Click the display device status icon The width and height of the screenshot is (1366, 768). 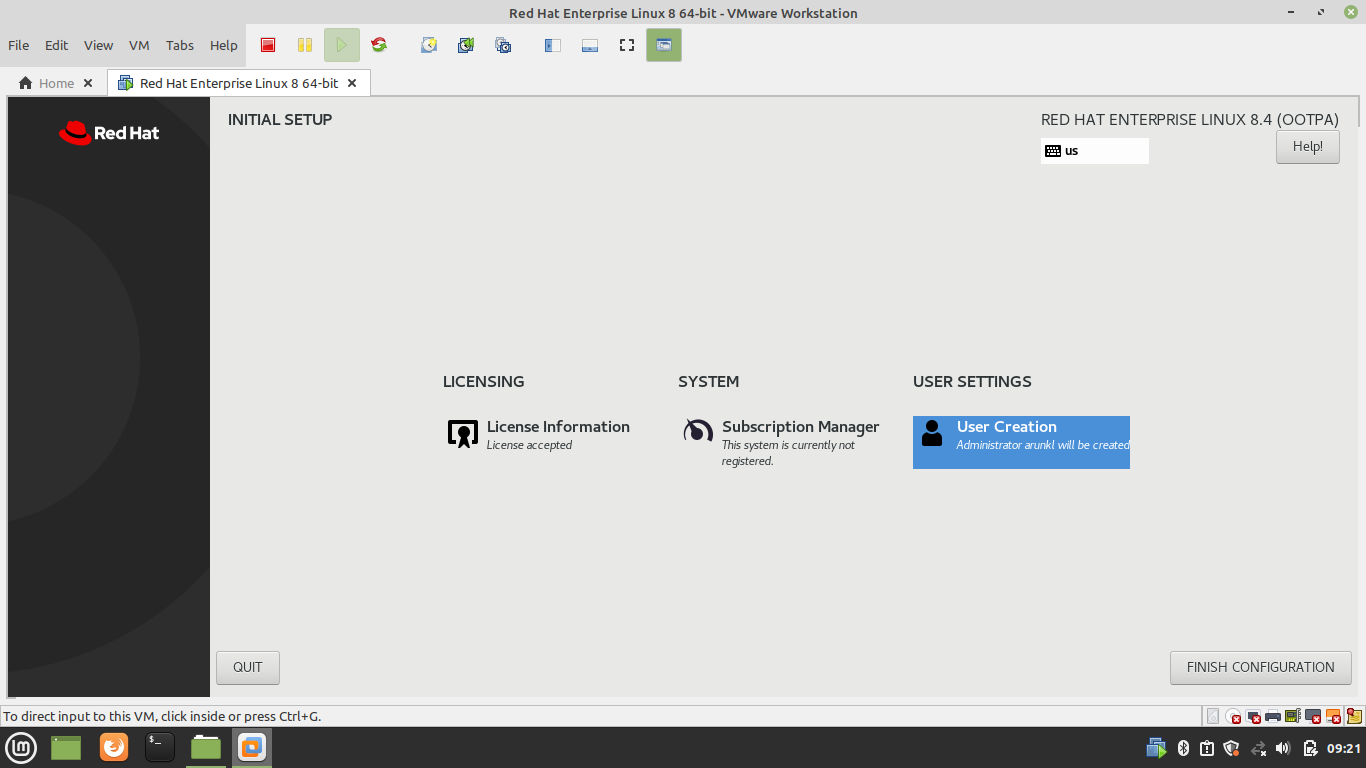pos(1313,716)
